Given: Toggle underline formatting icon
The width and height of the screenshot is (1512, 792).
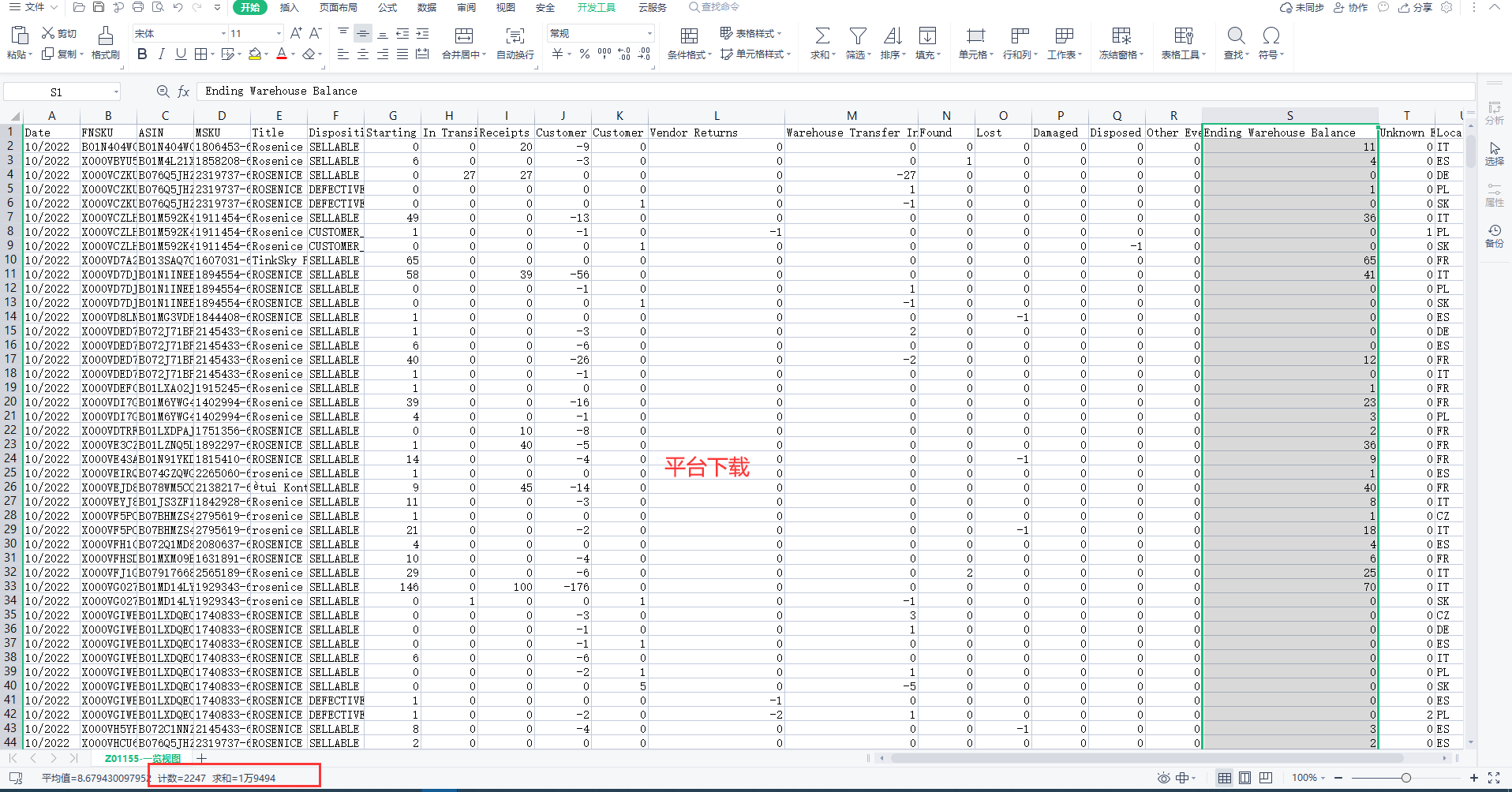Looking at the screenshot, I should click(x=181, y=54).
